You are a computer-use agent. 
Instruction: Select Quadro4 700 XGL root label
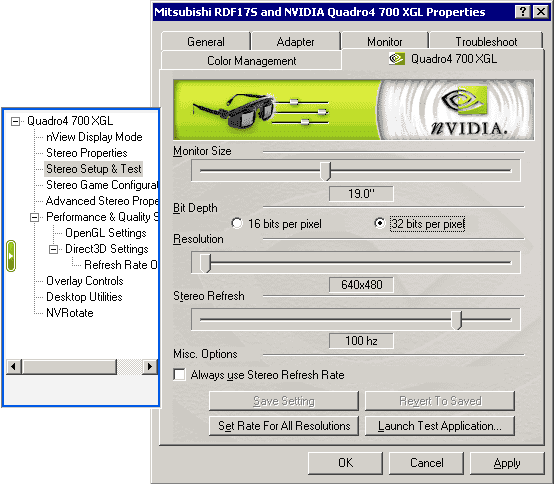(70, 121)
